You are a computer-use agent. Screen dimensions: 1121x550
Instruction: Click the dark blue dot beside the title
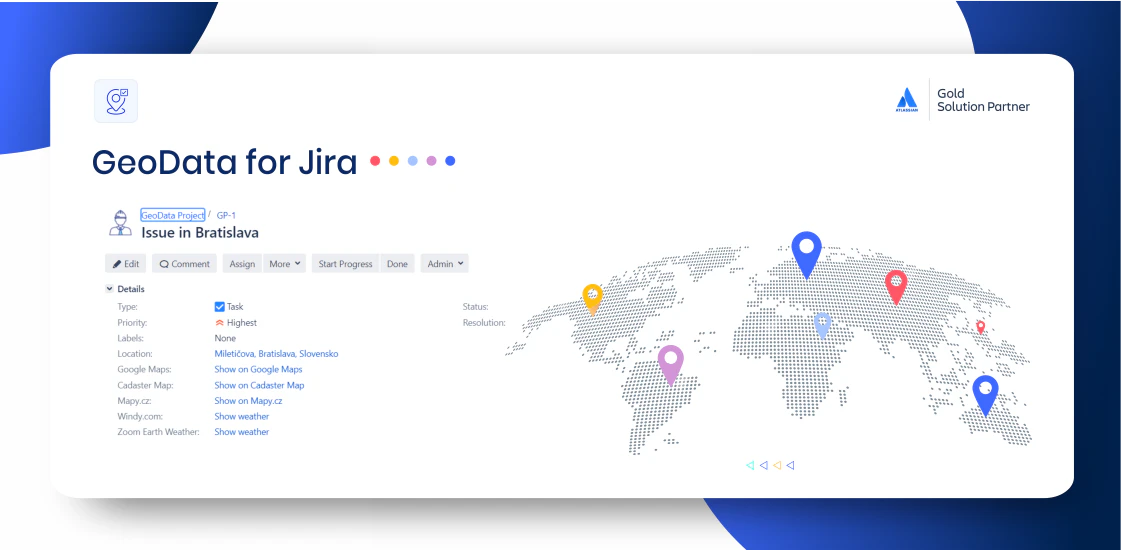450,161
